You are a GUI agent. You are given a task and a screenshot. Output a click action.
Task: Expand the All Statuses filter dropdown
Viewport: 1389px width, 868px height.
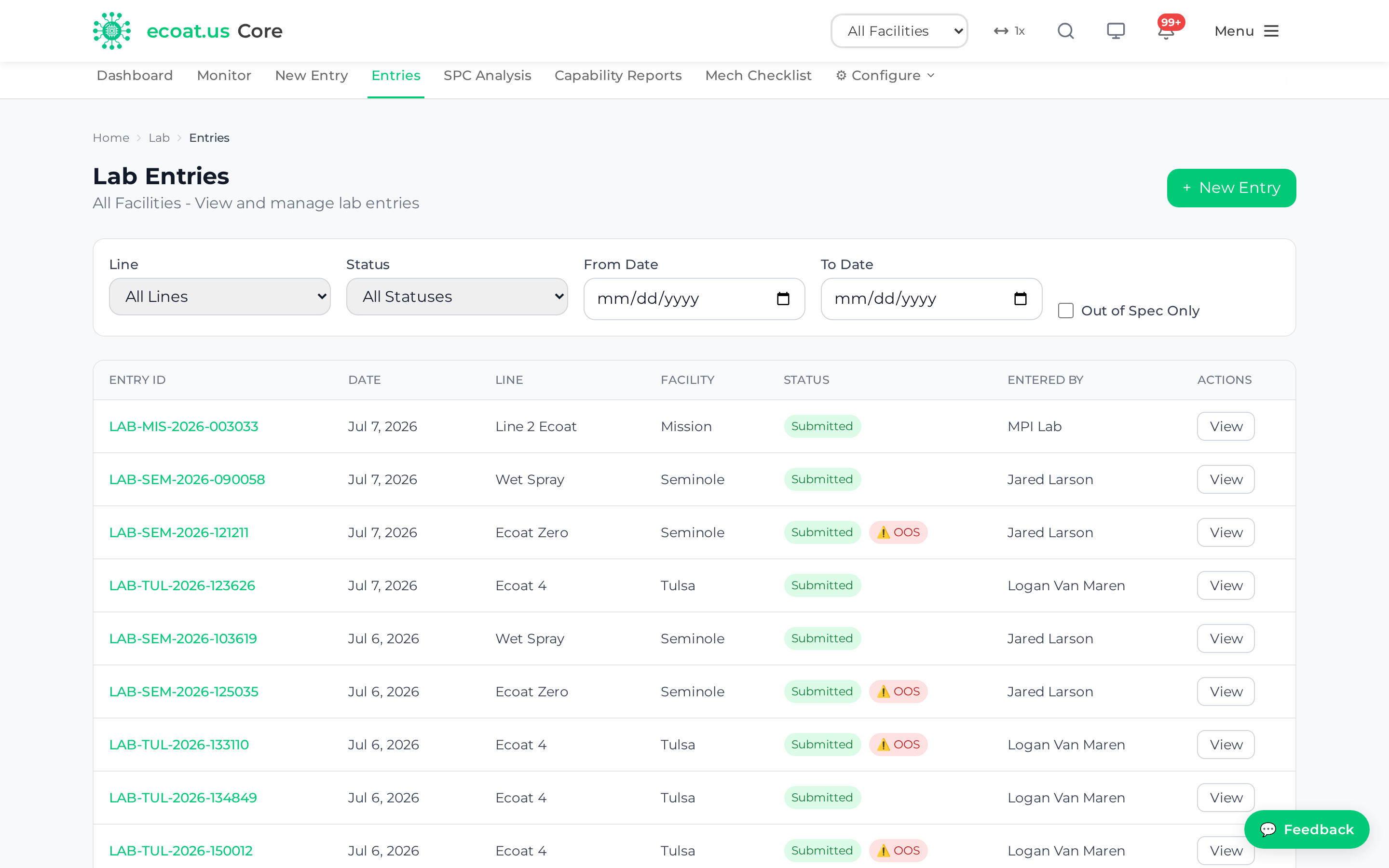pyautogui.click(x=457, y=297)
